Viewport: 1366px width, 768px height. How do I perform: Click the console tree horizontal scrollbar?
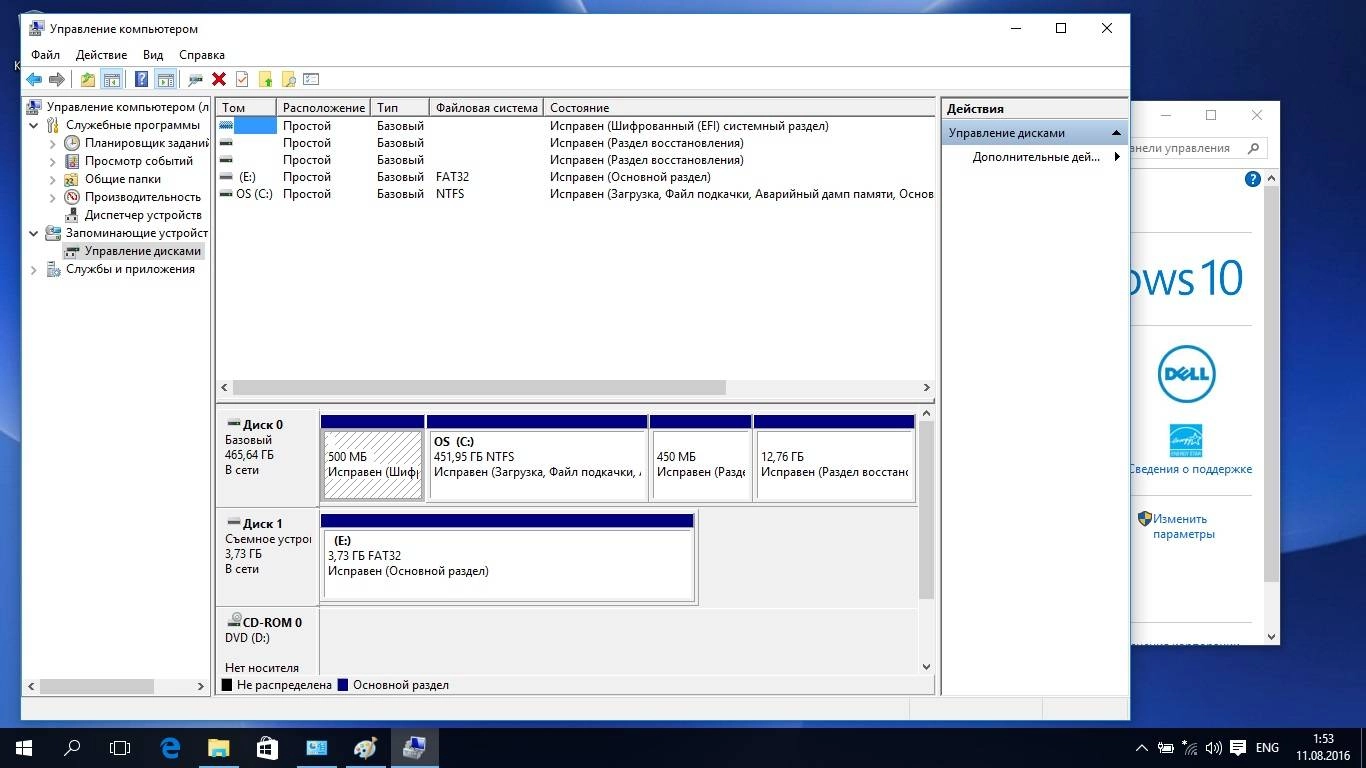coord(96,686)
